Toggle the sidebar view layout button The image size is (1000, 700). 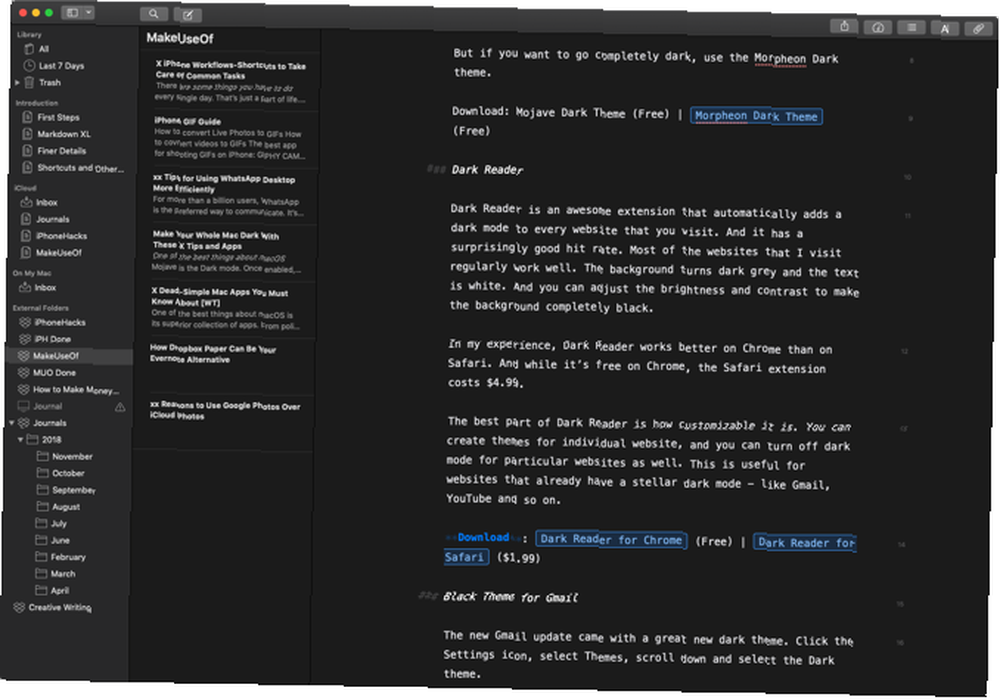click(72, 12)
